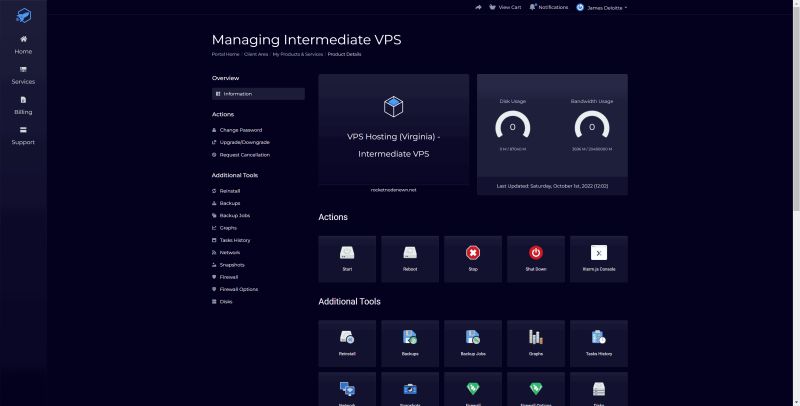Click the red Stop action tile

pos(473,259)
